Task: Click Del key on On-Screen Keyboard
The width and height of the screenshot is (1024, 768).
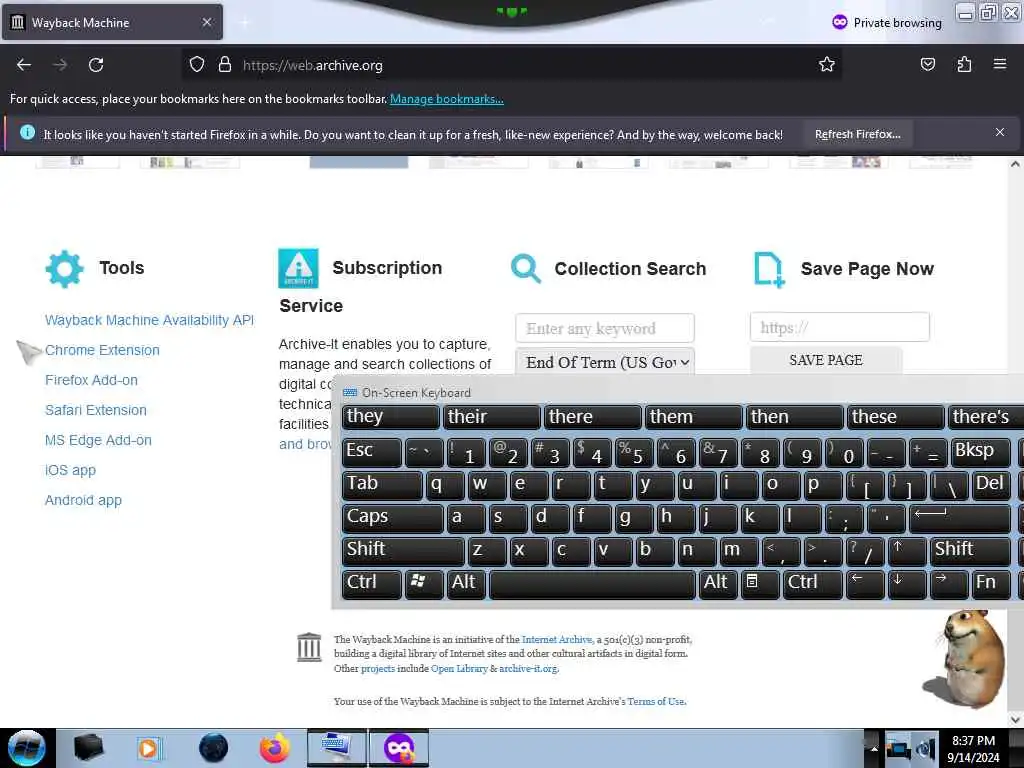Action: click(x=991, y=485)
